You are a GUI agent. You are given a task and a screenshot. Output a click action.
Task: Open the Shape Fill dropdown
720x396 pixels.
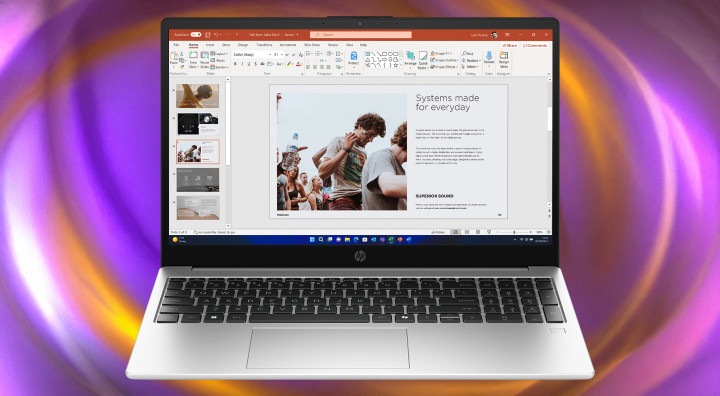tap(441, 53)
